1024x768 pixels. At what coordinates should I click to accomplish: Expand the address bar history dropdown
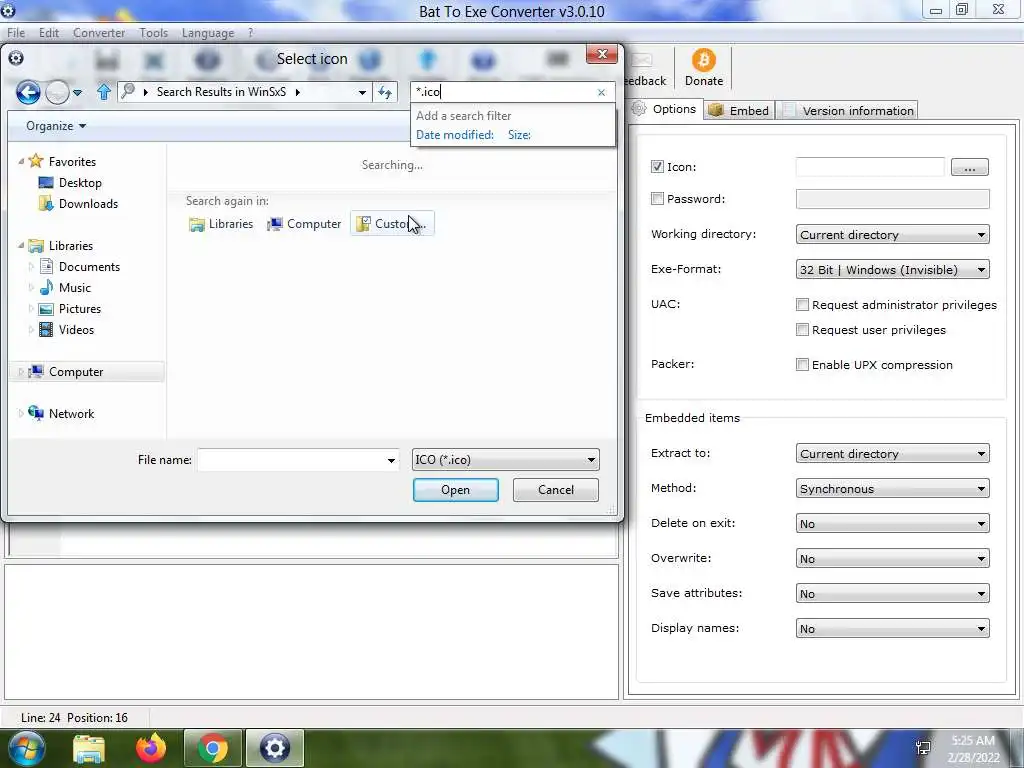pos(362,92)
